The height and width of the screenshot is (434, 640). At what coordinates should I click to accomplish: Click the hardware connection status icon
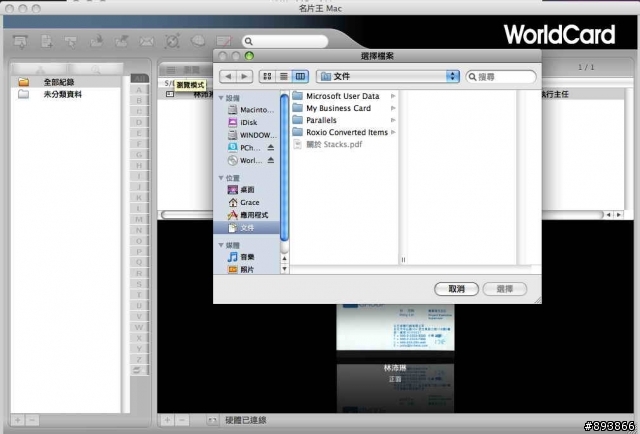click(212, 420)
